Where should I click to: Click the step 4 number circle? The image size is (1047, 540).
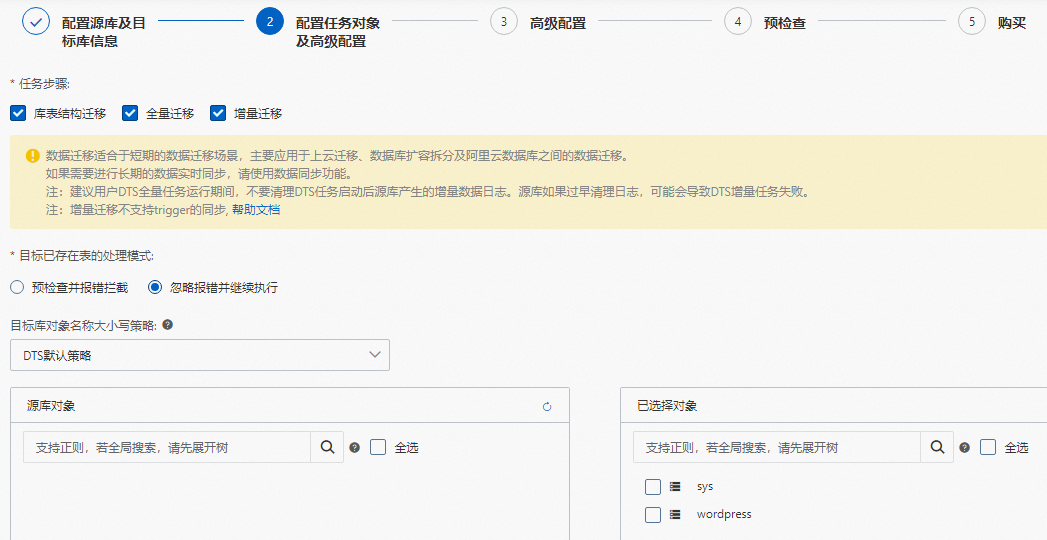(x=738, y=21)
